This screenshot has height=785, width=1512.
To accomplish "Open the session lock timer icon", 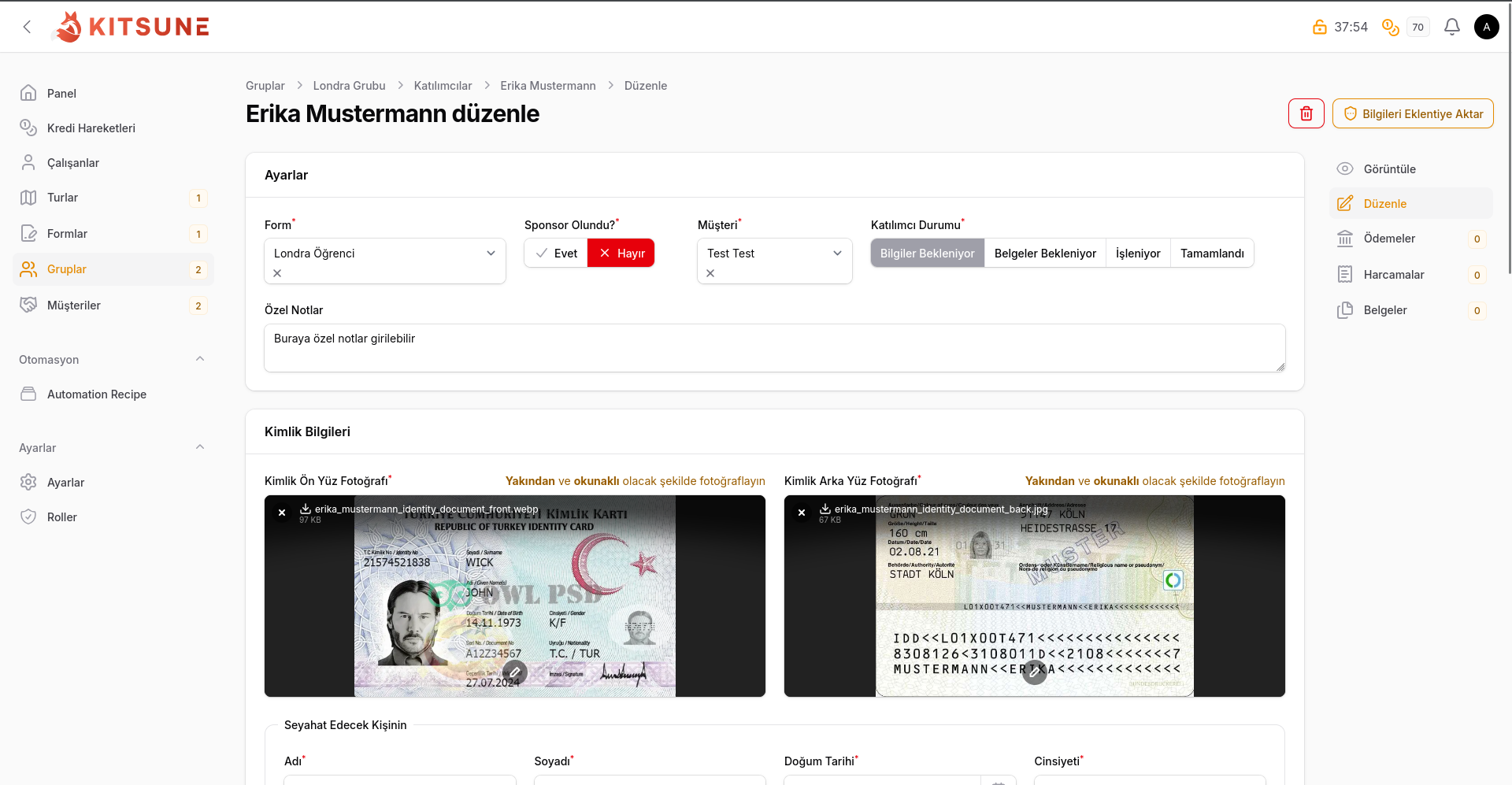I will point(1320,27).
